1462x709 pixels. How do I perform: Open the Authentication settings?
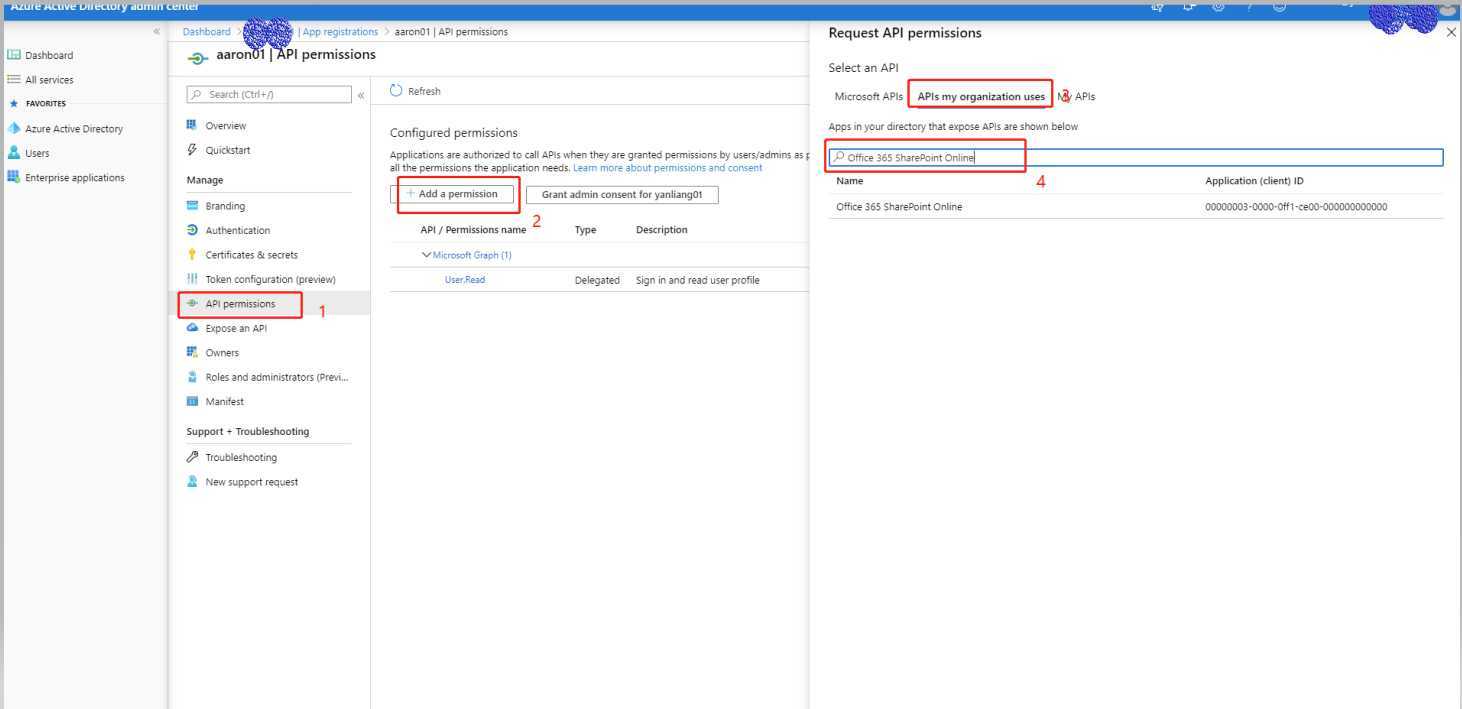(x=237, y=230)
